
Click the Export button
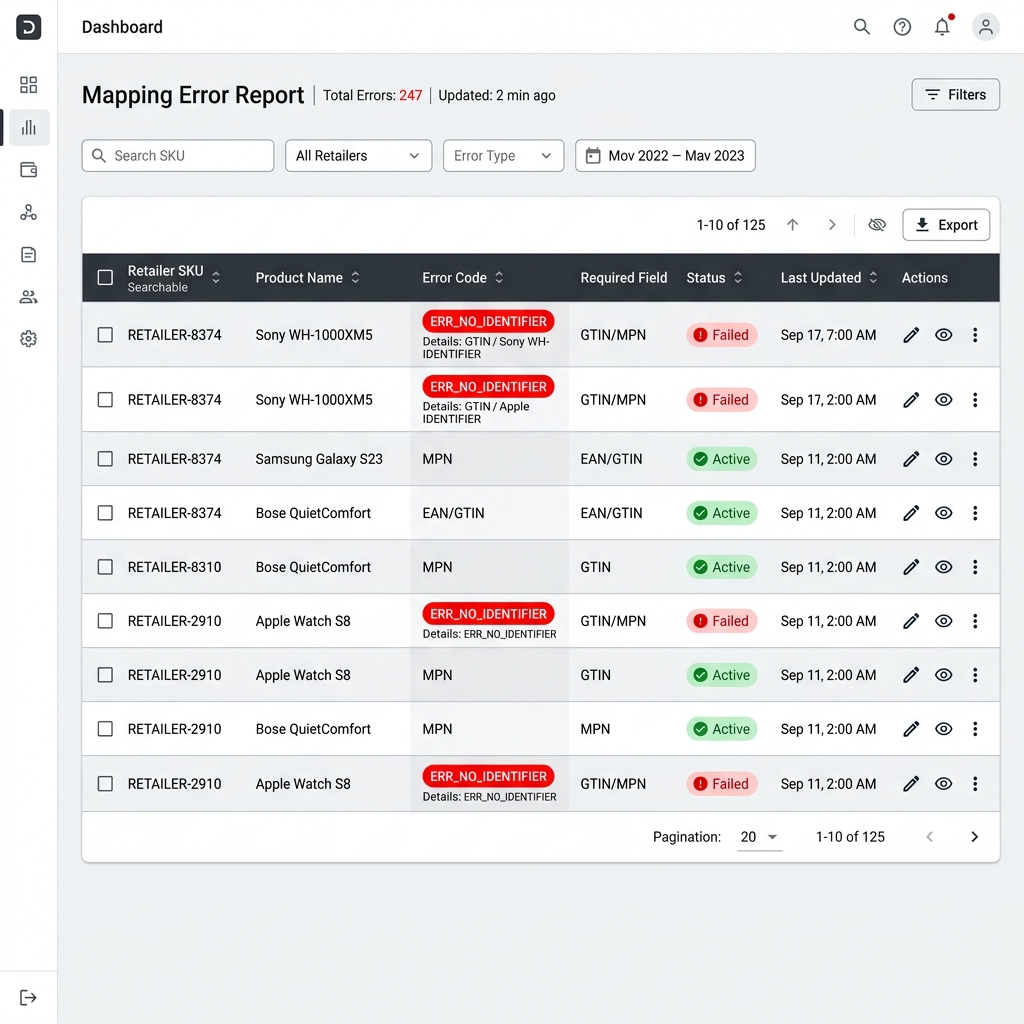coord(946,225)
